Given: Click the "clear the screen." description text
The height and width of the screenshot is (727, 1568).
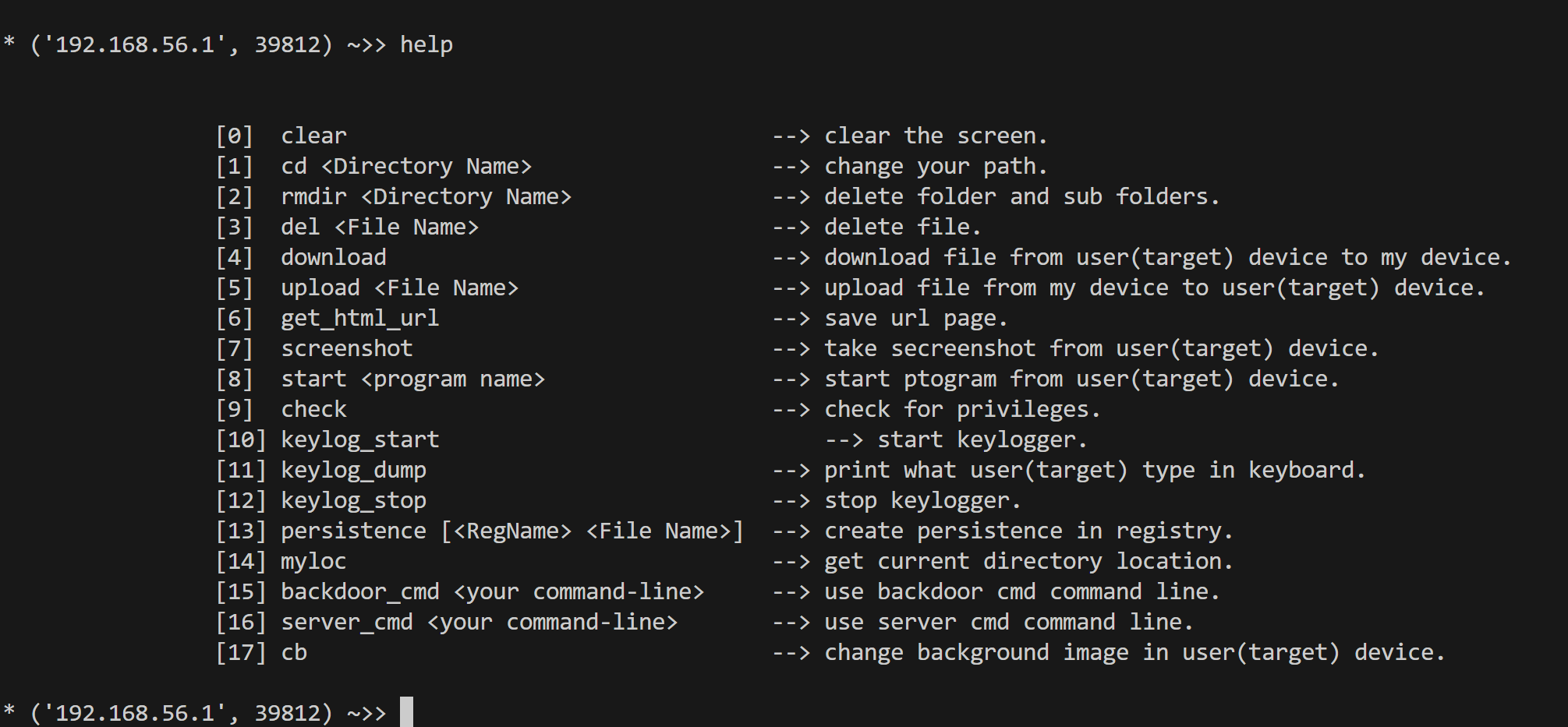Looking at the screenshot, I should [x=936, y=136].
